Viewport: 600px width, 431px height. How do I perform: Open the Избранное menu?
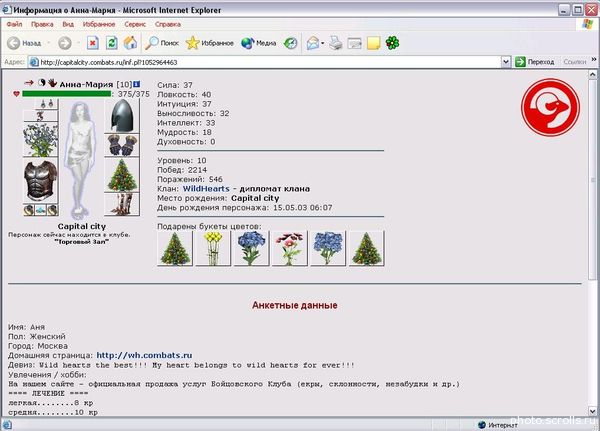click(x=99, y=24)
